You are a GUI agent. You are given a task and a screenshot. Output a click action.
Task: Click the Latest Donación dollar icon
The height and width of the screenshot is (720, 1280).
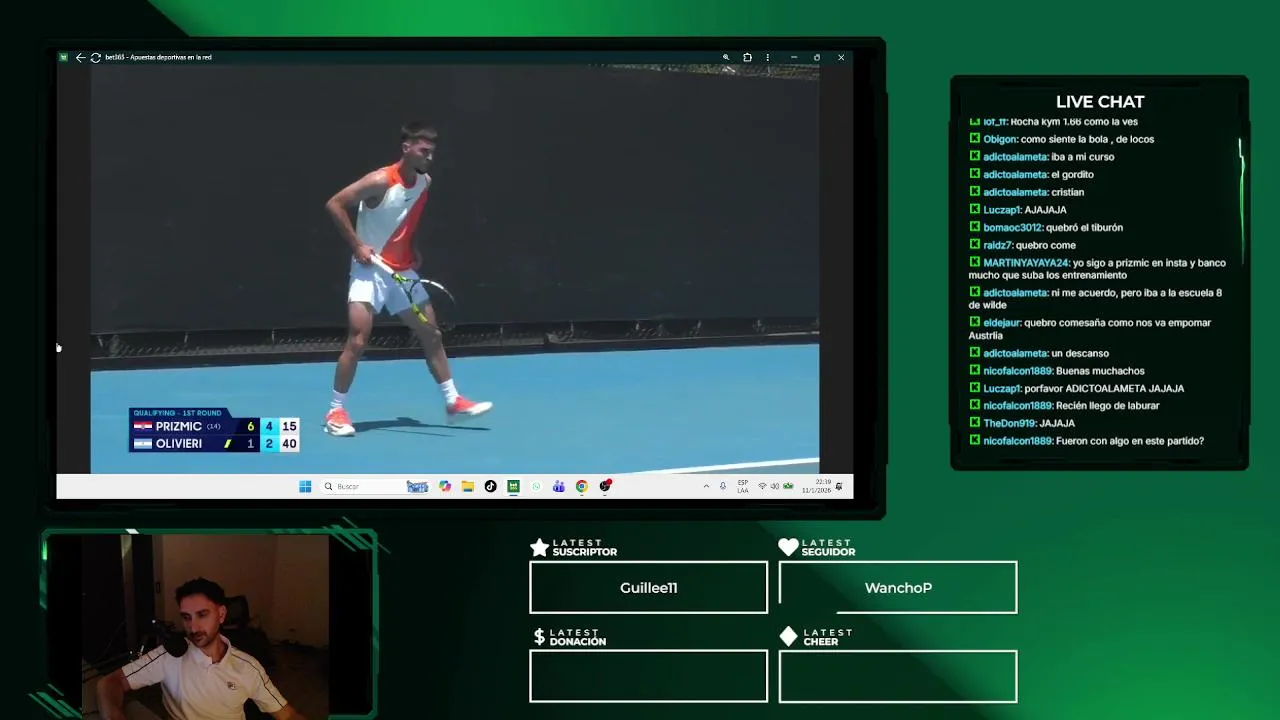539,637
